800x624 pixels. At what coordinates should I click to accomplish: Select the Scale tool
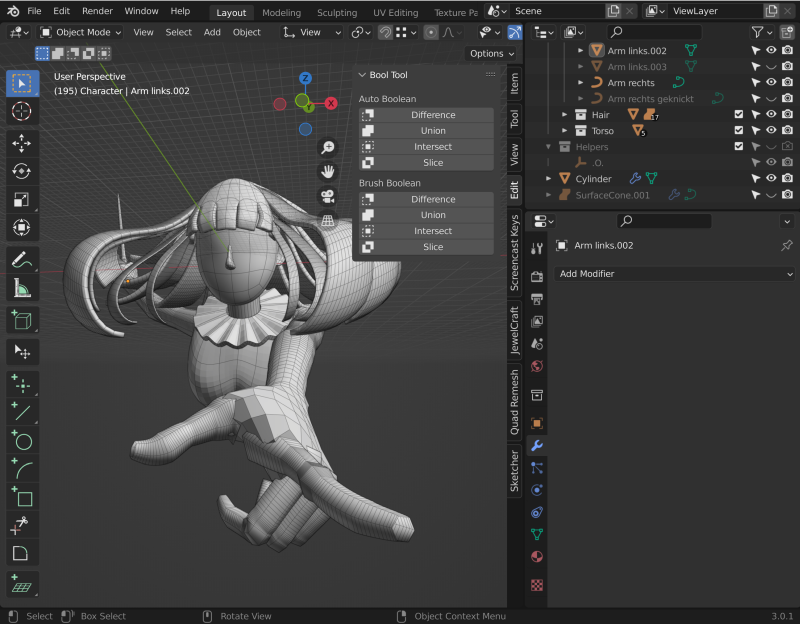[x=22, y=199]
